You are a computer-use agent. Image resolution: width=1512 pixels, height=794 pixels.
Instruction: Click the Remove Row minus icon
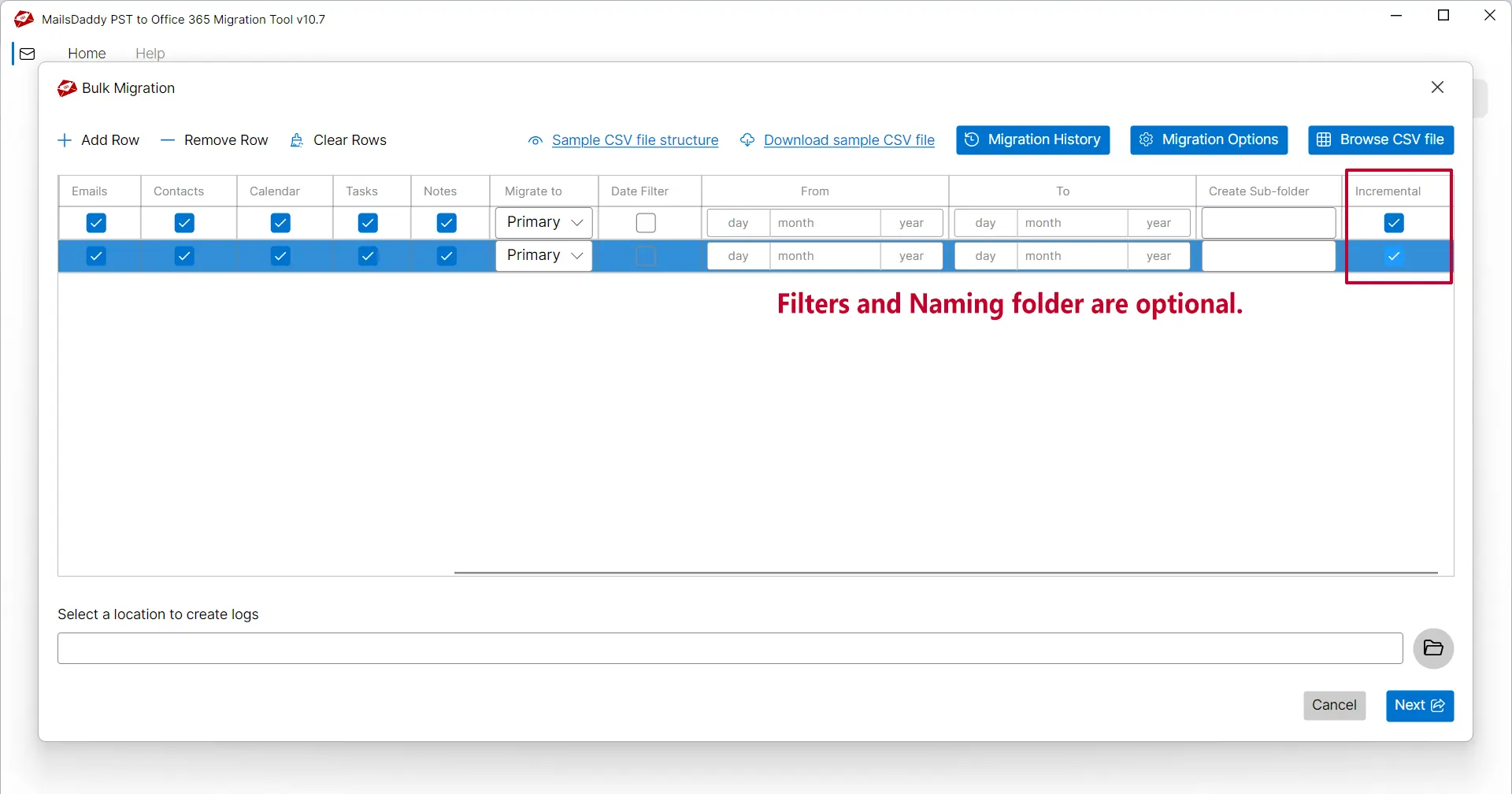[167, 140]
